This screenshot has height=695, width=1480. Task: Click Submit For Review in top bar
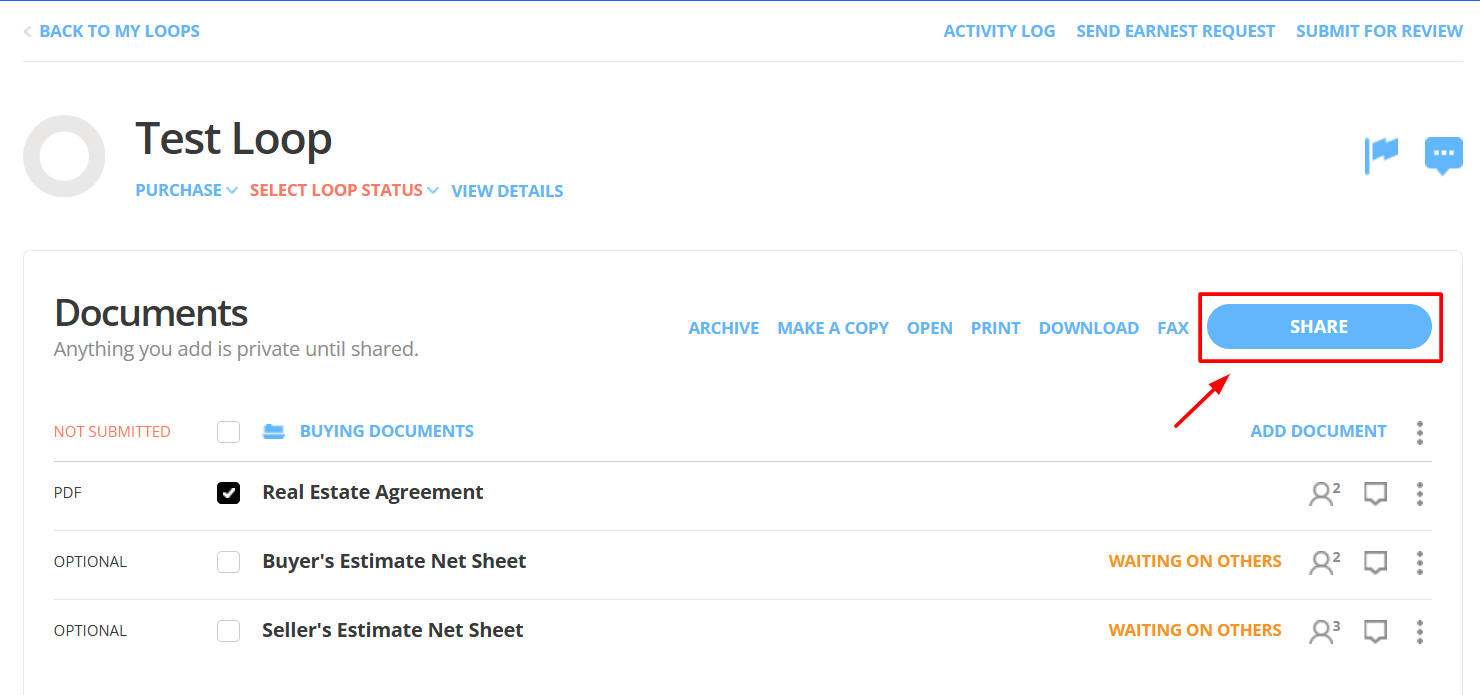point(1379,31)
